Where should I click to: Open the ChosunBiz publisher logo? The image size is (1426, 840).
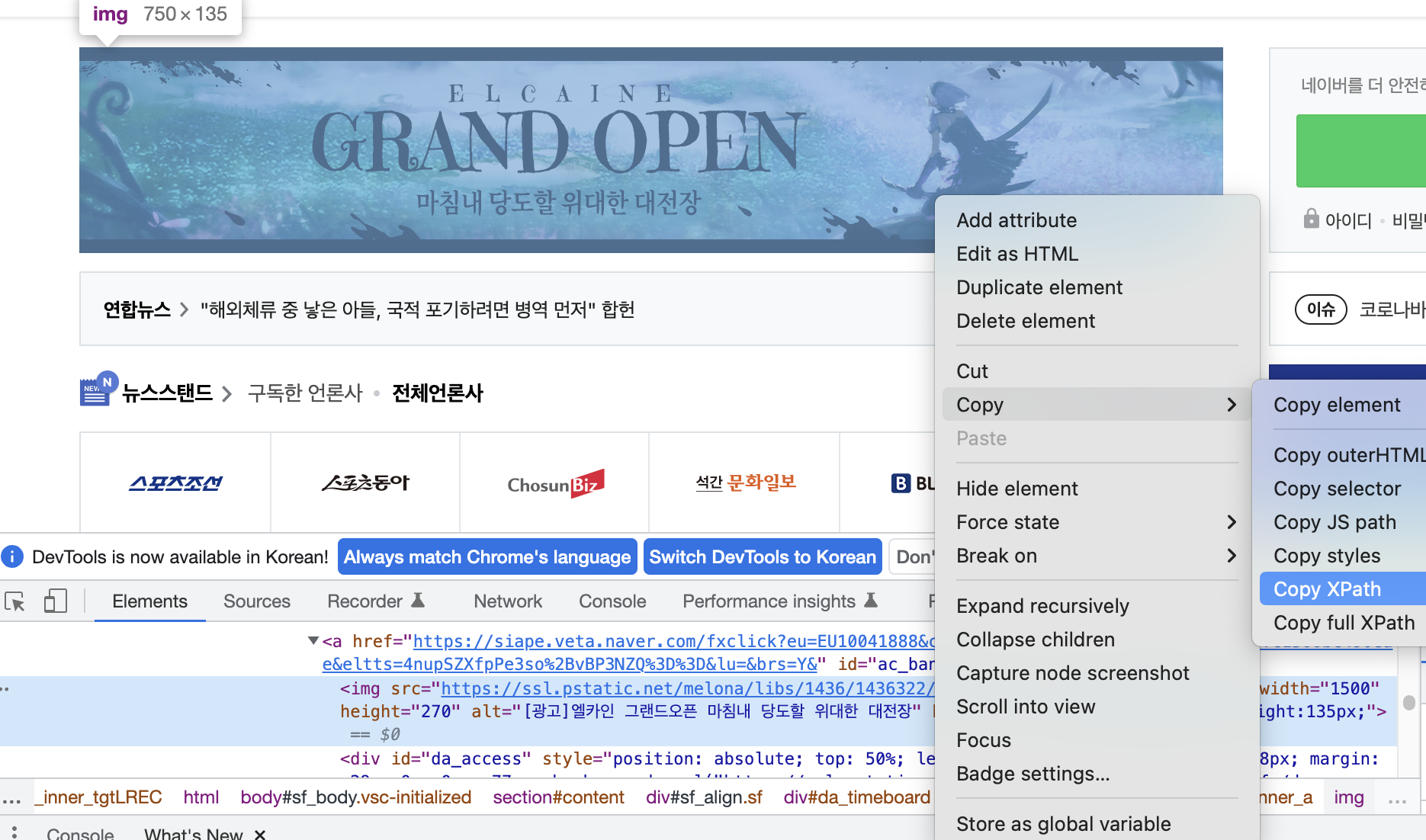pos(555,483)
